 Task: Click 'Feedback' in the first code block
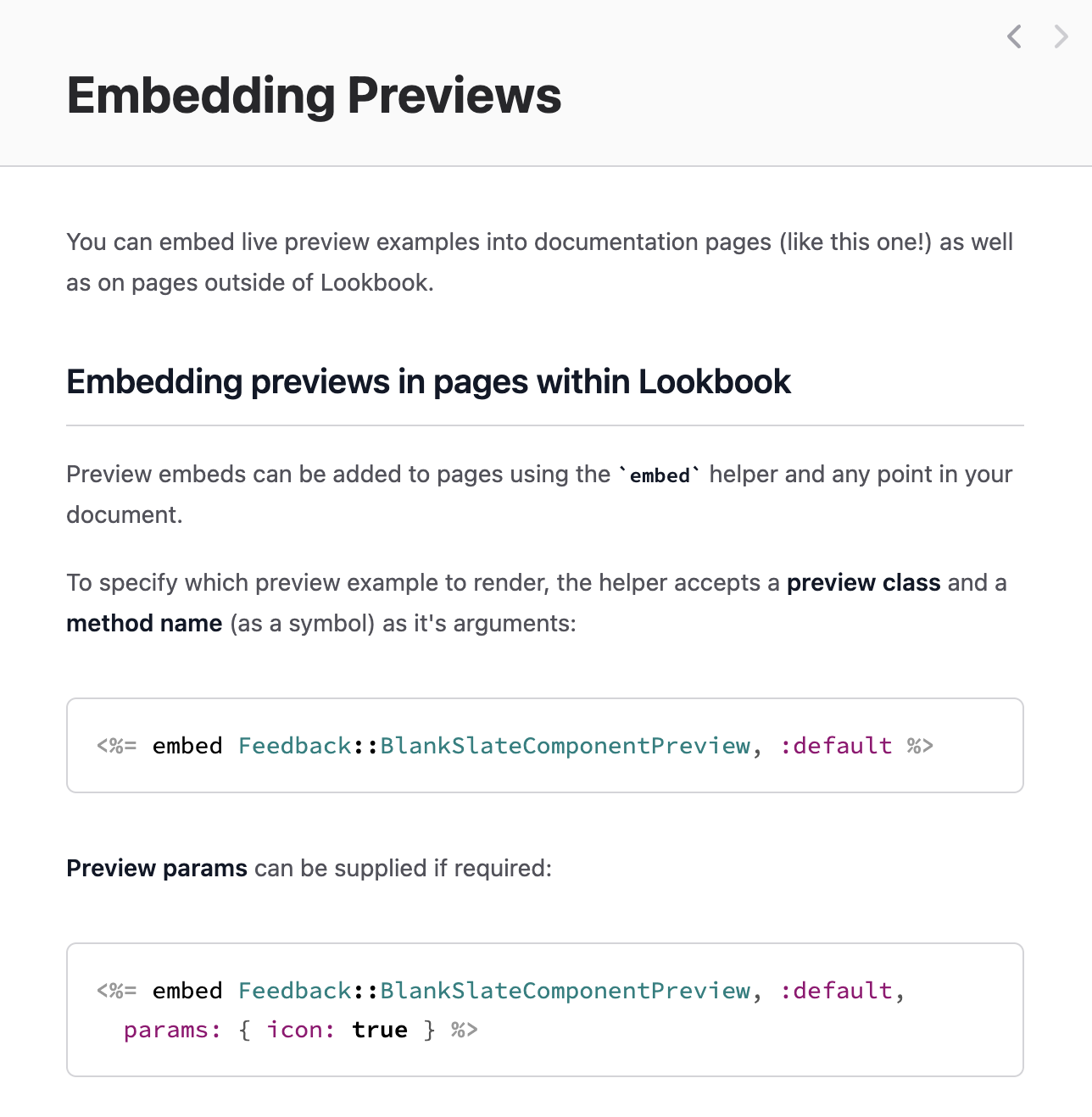[295, 746]
